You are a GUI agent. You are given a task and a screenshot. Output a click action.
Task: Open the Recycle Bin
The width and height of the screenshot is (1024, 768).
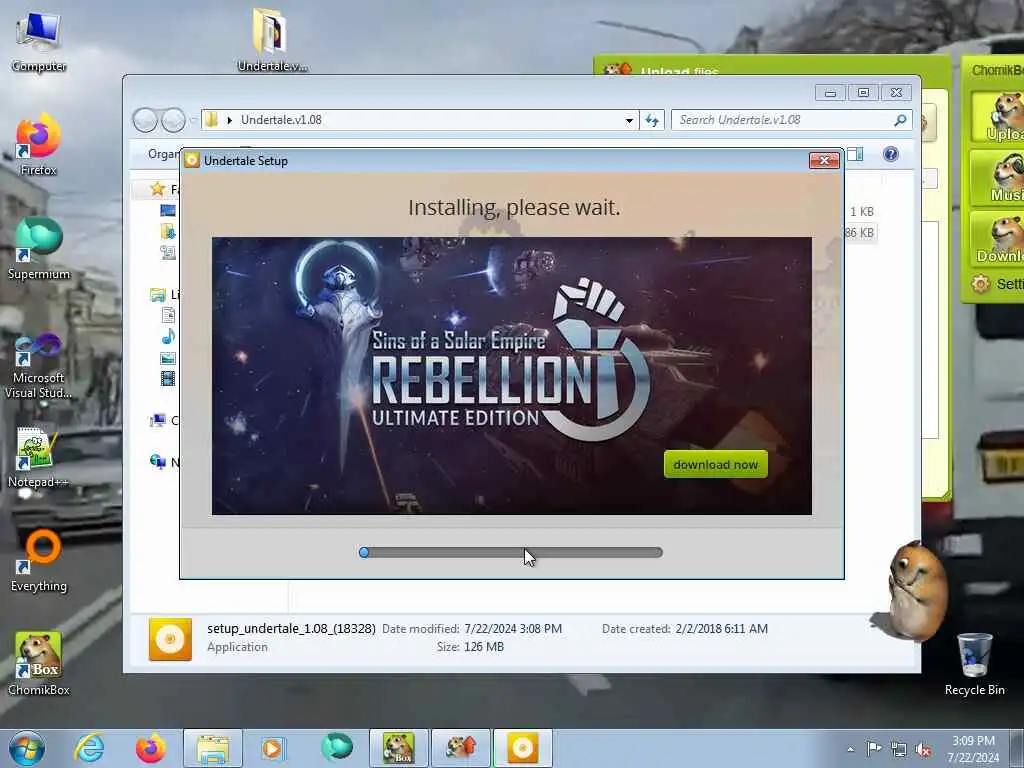[974, 664]
